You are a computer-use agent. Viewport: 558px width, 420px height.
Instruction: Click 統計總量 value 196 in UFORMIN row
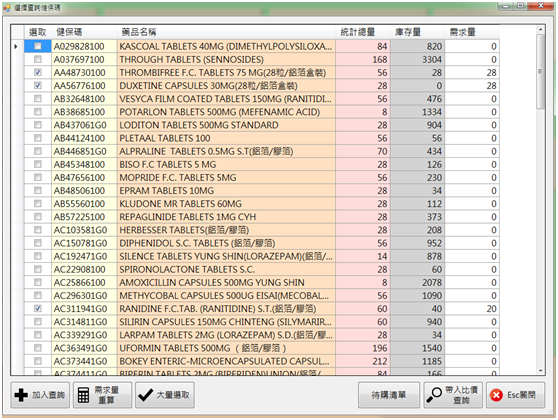click(x=363, y=348)
